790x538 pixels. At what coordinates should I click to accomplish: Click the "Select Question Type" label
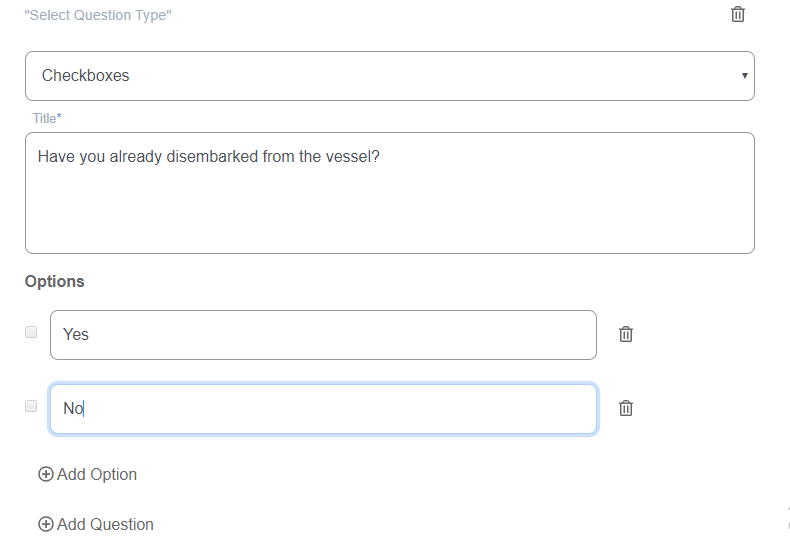pyautogui.click(x=98, y=16)
